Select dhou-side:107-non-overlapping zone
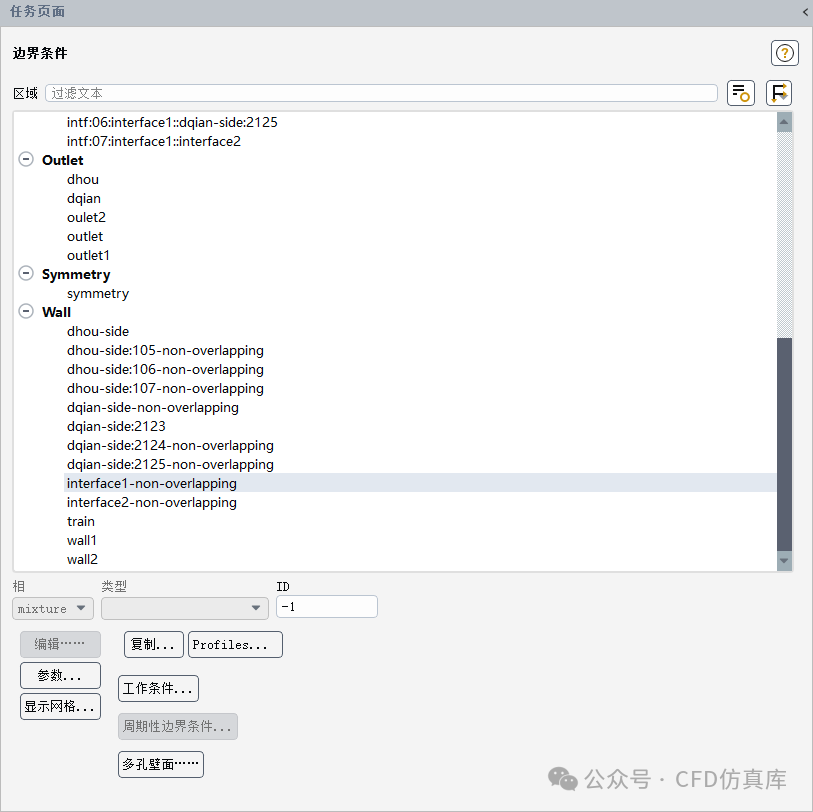Image resolution: width=813 pixels, height=812 pixels. point(165,388)
